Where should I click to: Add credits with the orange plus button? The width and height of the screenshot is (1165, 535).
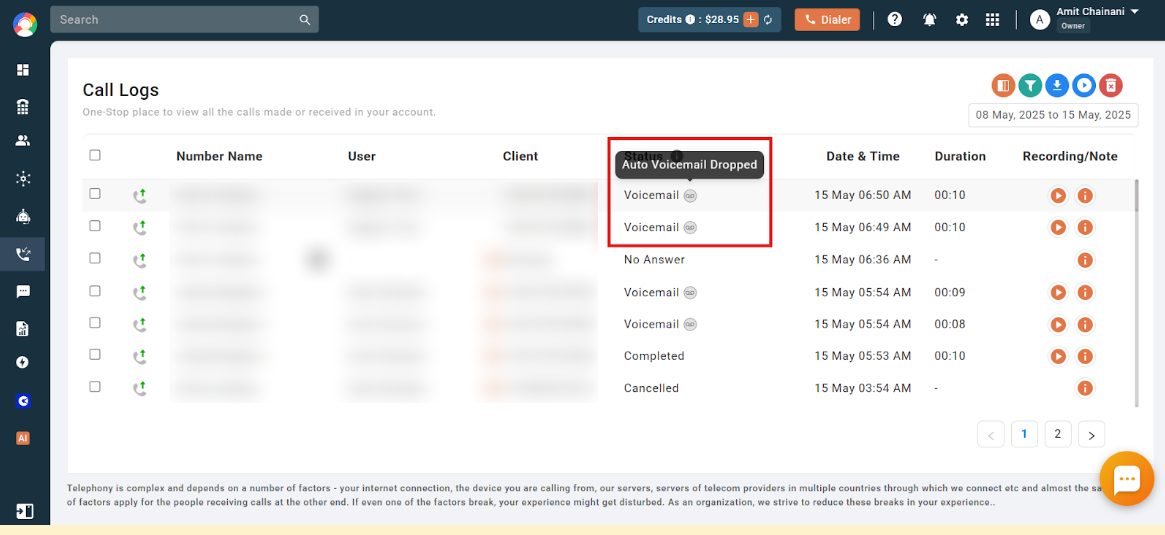click(751, 20)
